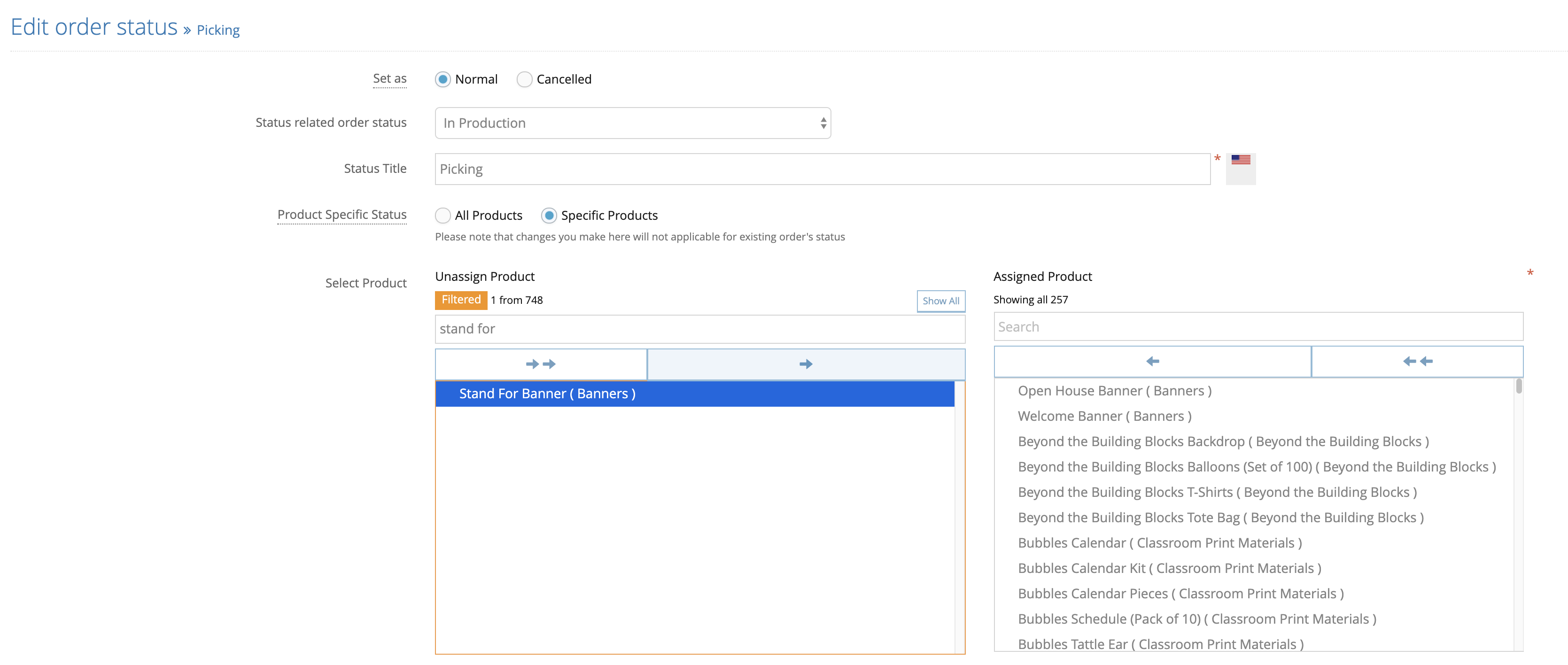Select the Normal radio option
This screenshot has width=1568, height=665.
[442, 79]
